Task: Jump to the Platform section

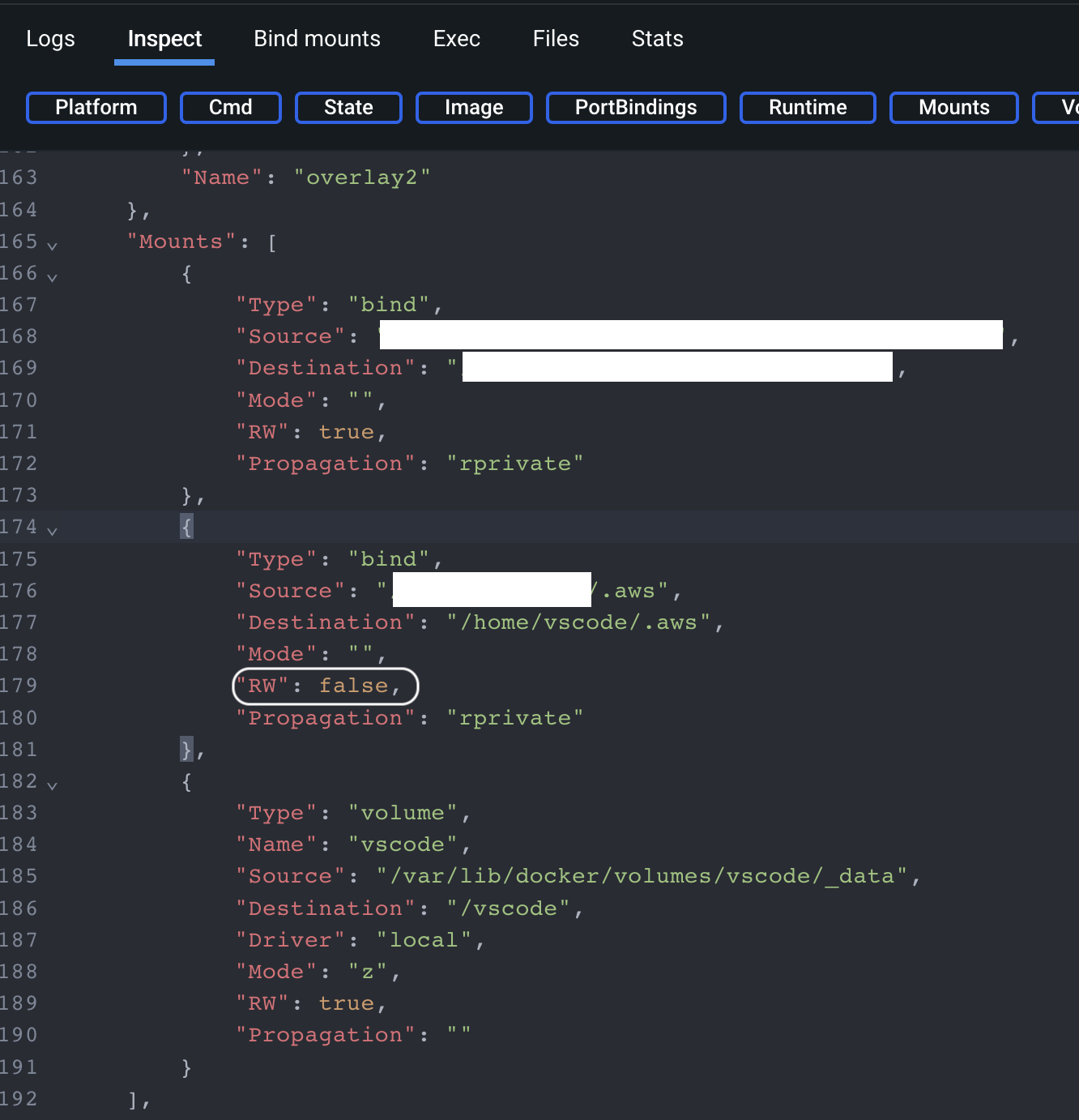Action: [x=96, y=108]
